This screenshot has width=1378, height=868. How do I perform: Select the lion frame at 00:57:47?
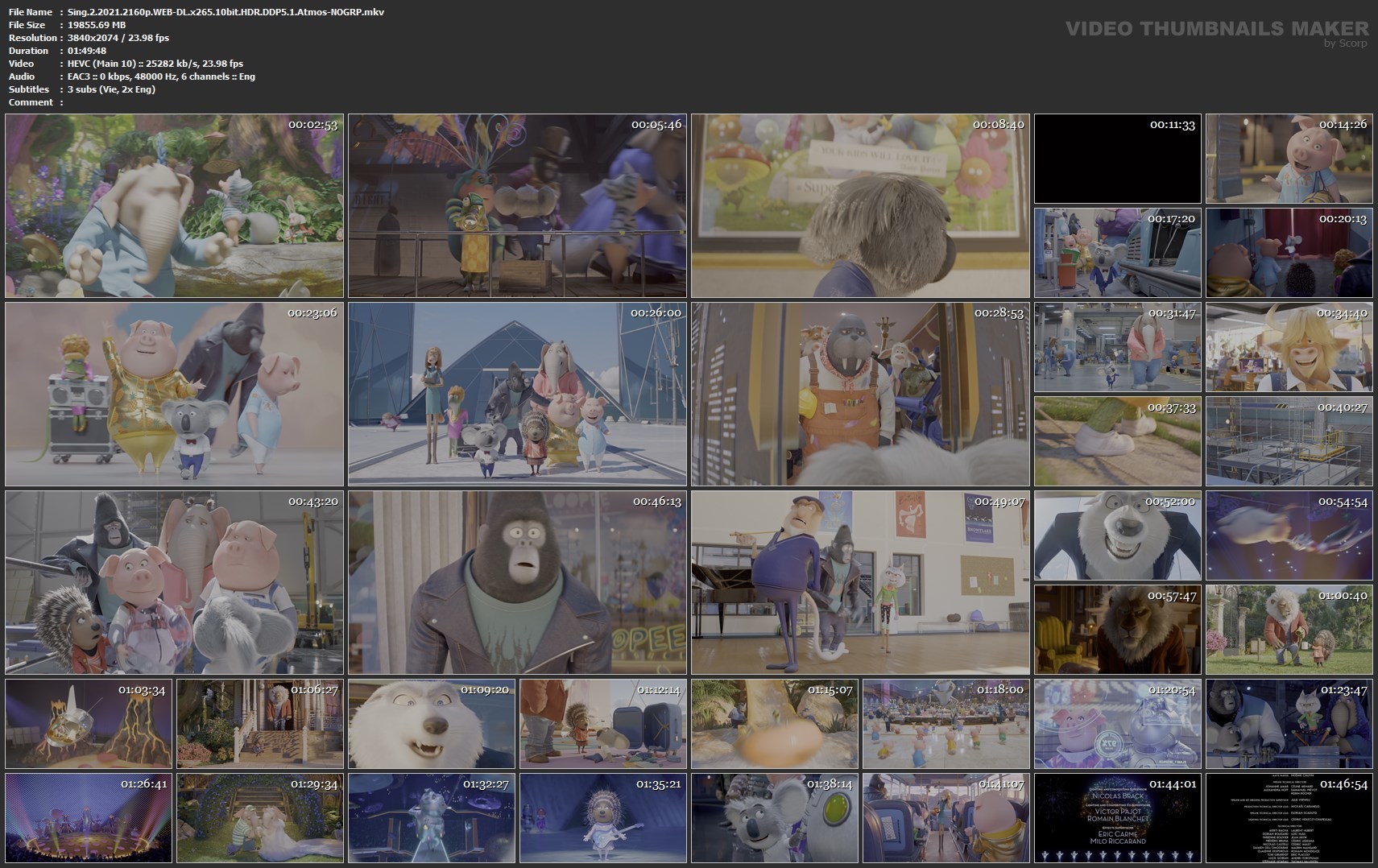tap(1118, 630)
